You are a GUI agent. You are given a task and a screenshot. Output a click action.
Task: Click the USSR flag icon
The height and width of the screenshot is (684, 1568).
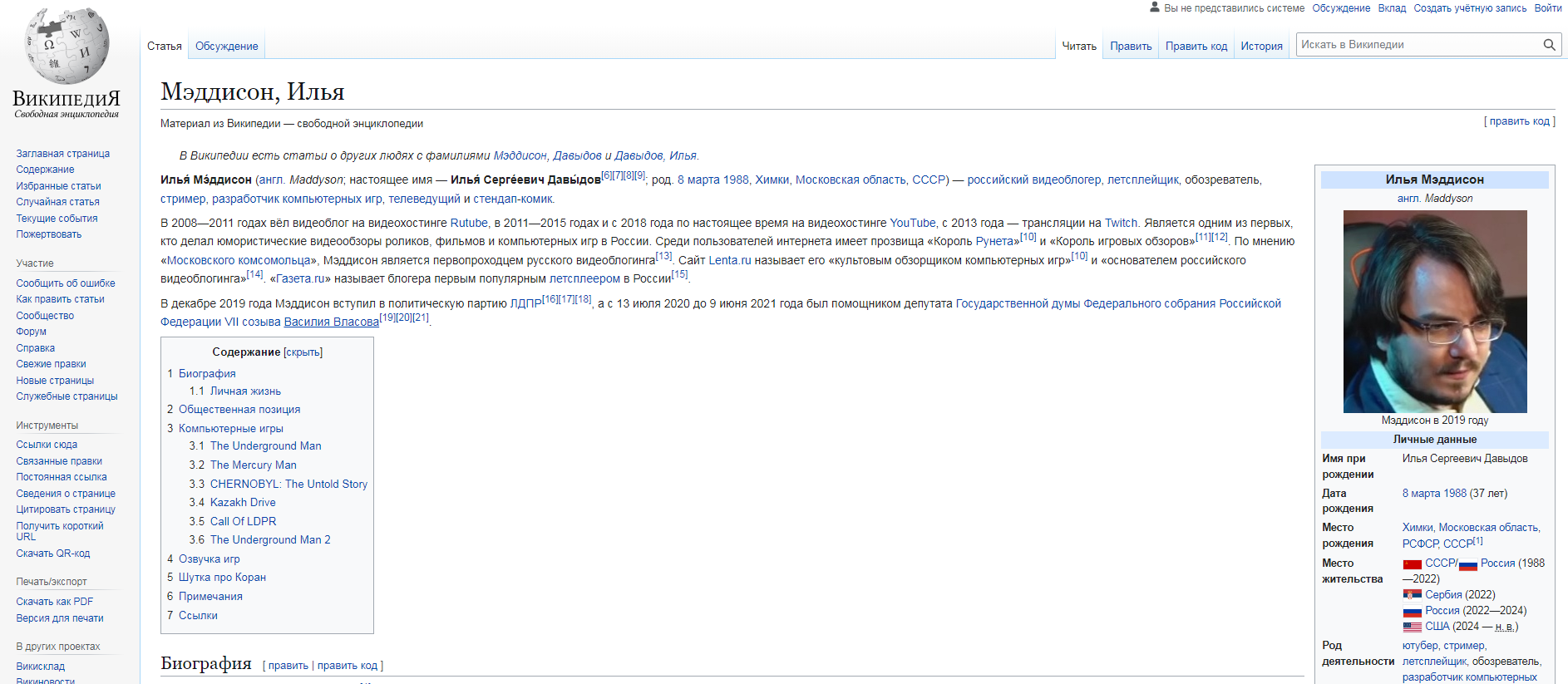(x=1412, y=564)
